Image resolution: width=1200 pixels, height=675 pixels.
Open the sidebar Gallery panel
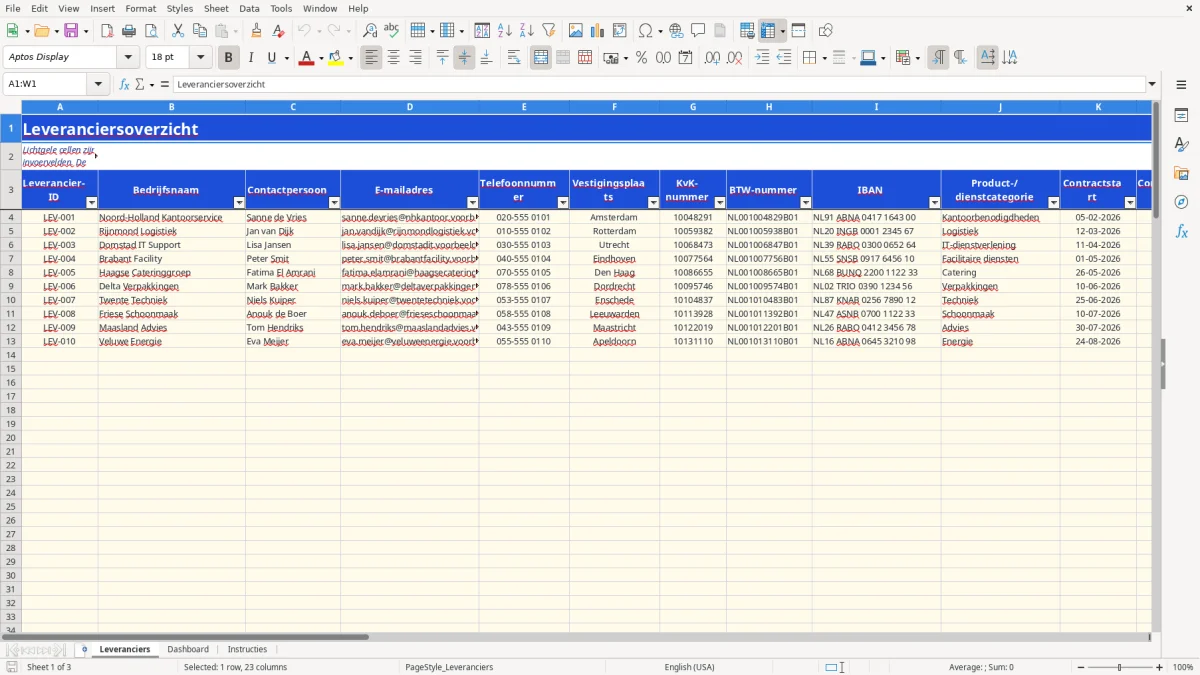click(x=1181, y=173)
